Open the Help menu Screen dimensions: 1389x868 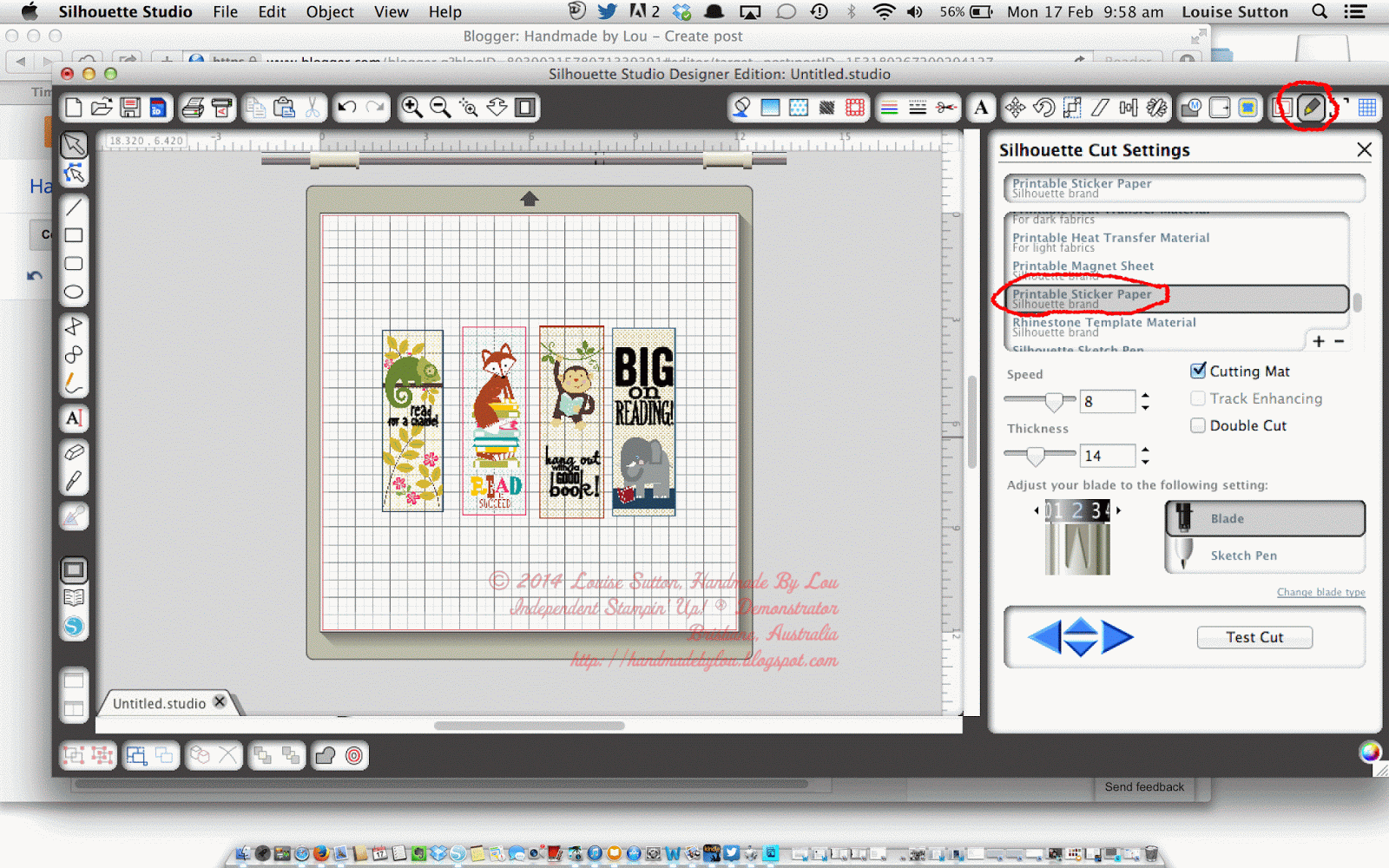[444, 12]
